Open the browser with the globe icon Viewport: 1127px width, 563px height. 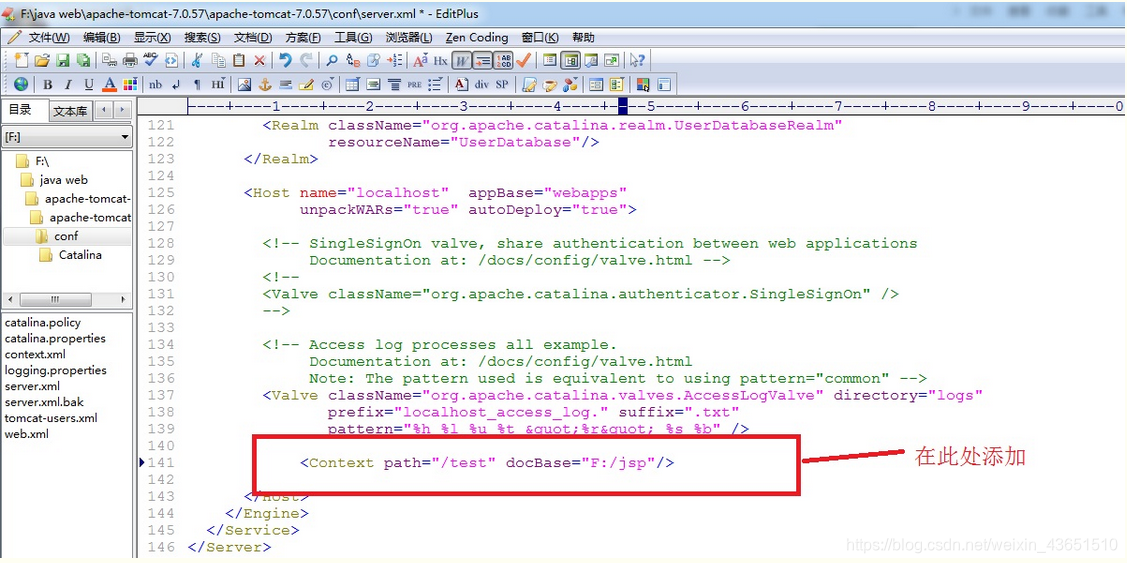point(21,84)
